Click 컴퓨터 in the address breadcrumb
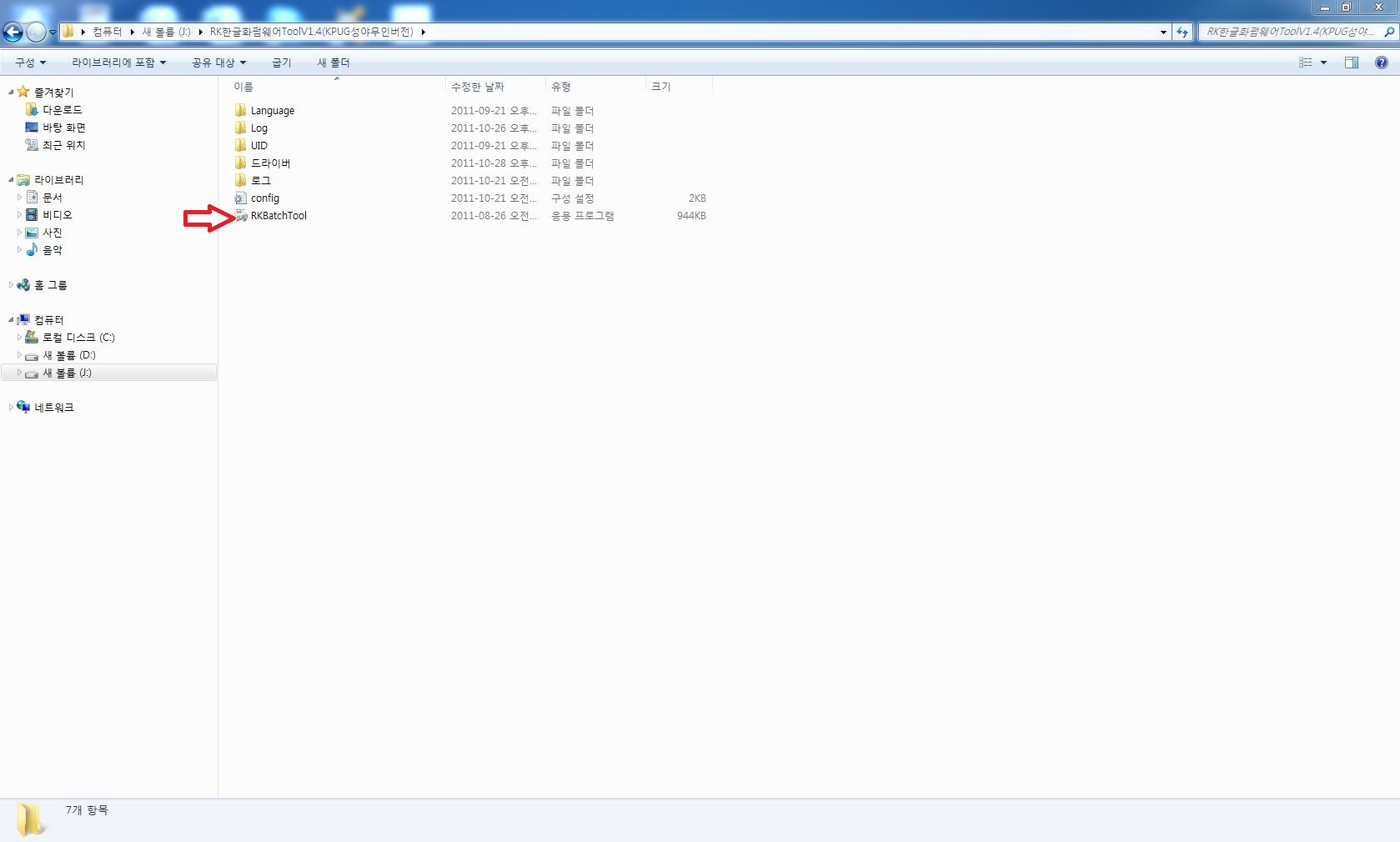Viewport: 1400px width, 842px height. coord(107,32)
